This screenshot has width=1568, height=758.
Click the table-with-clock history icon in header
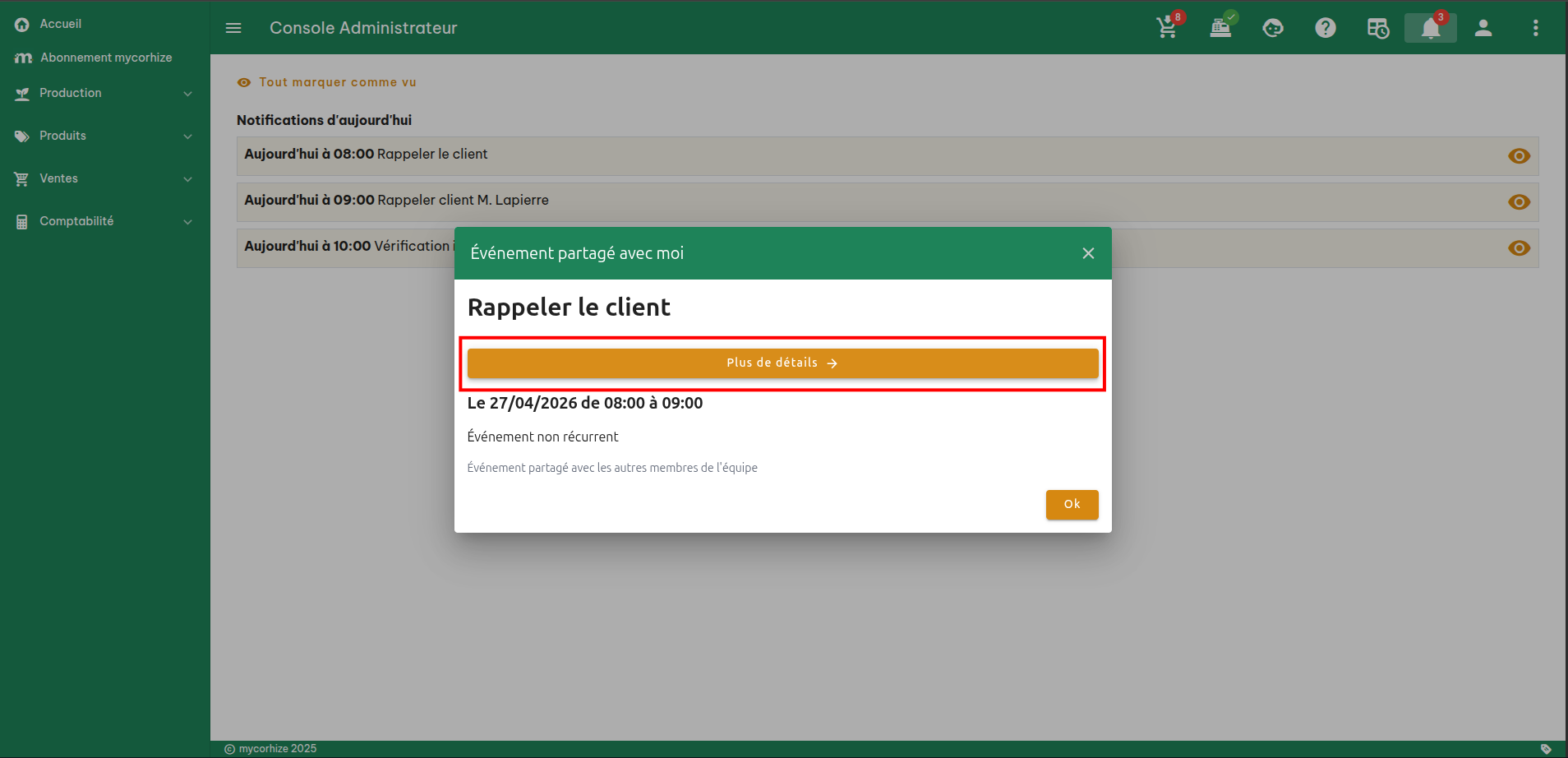pyautogui.click(x=1378, y=28)
